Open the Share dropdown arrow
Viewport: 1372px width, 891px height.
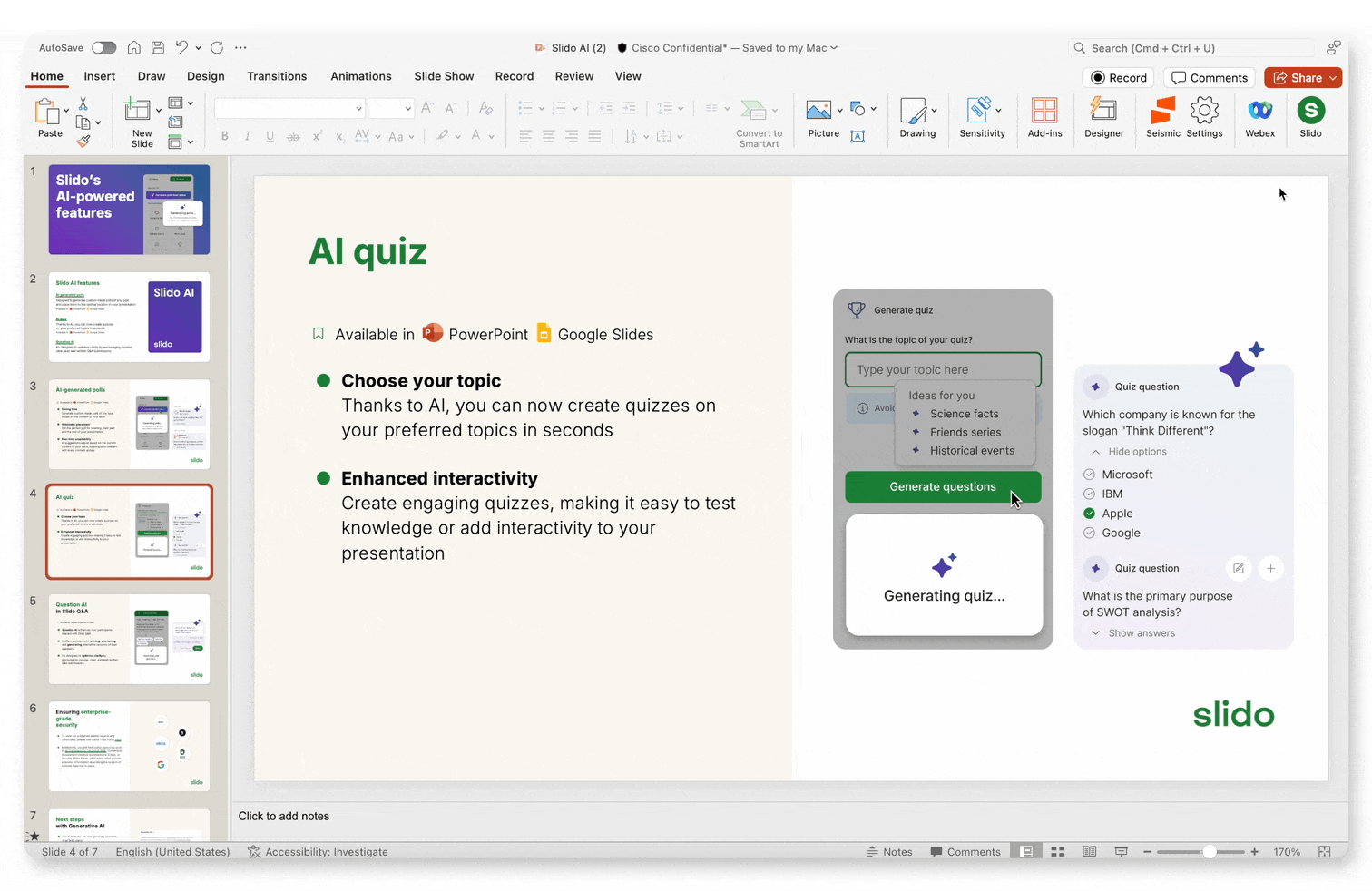point(1333,78)
